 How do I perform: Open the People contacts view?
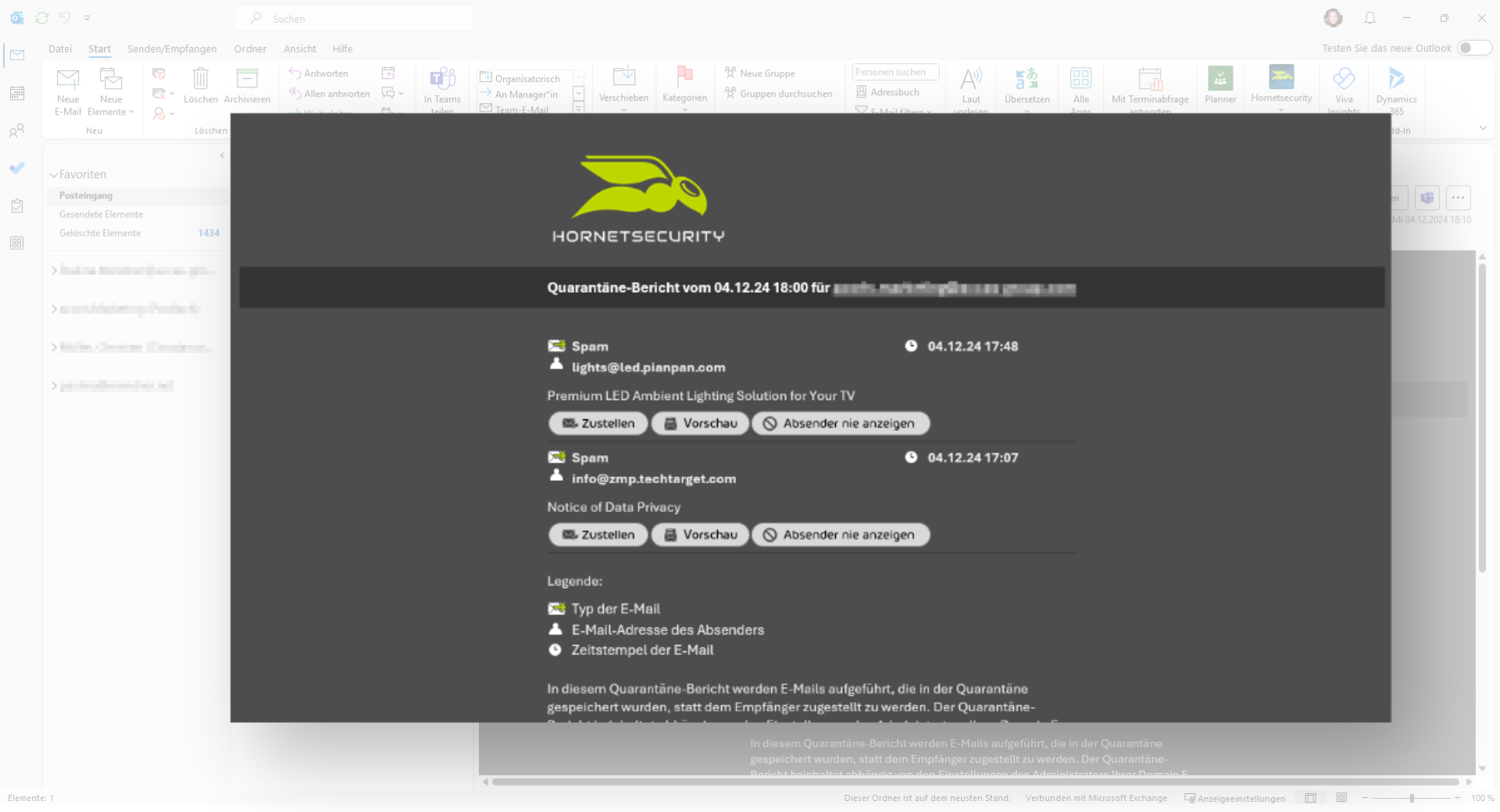pyautogui.click(x=17, y=130)
